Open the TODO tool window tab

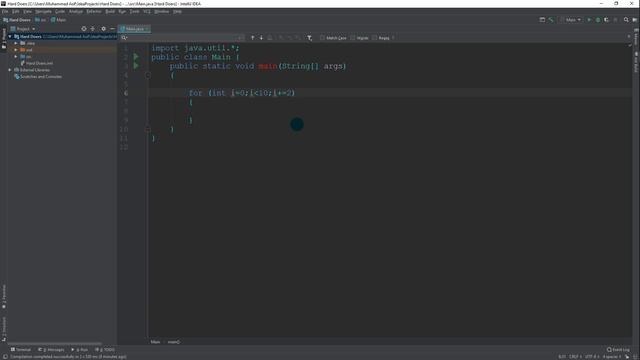(105, 349)
